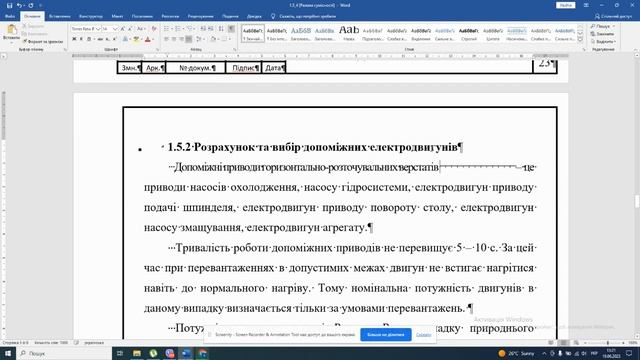
Task: Start a numbered list
Action: click(178, 29)
